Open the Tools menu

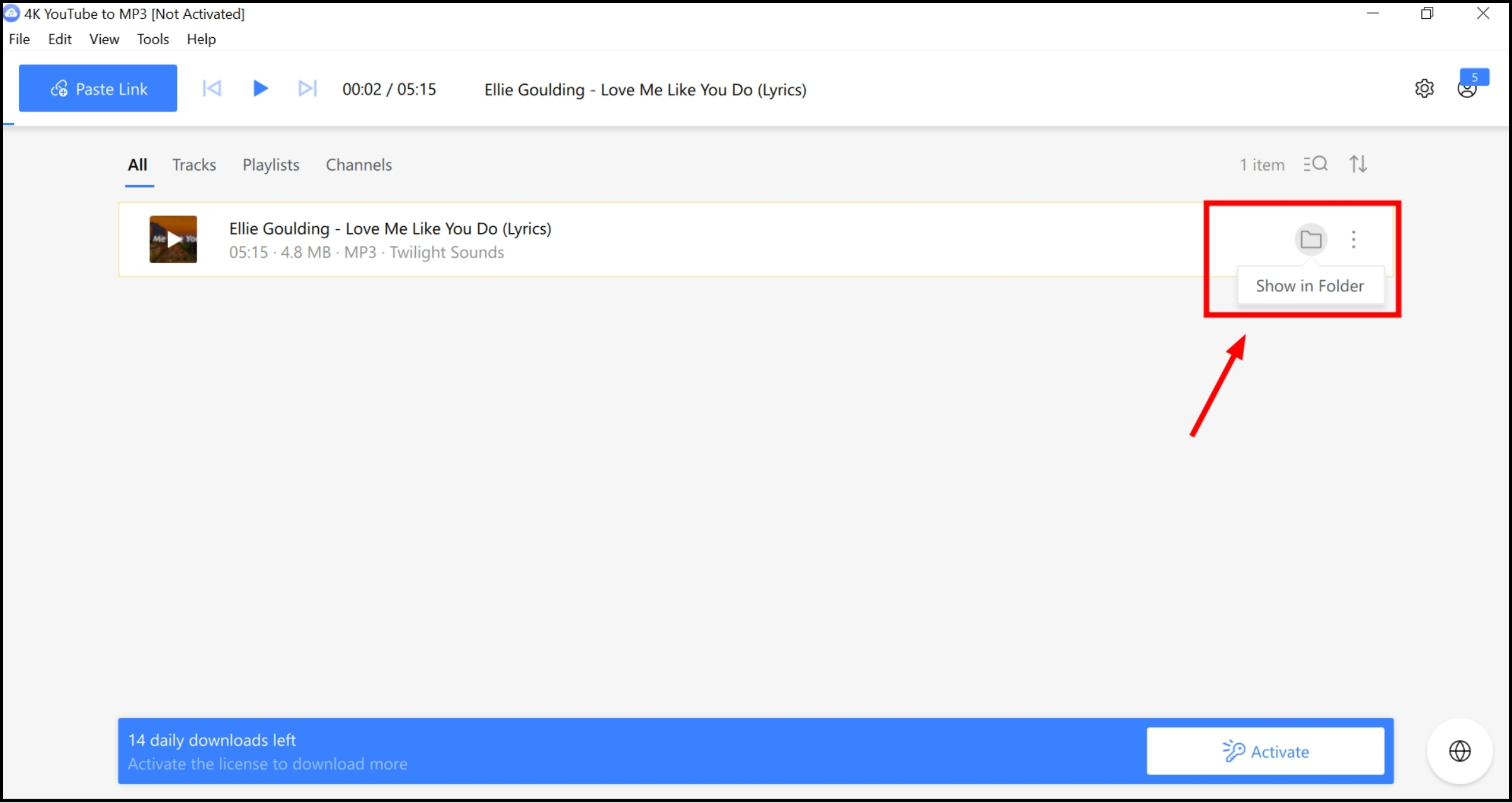pos(152,39)
